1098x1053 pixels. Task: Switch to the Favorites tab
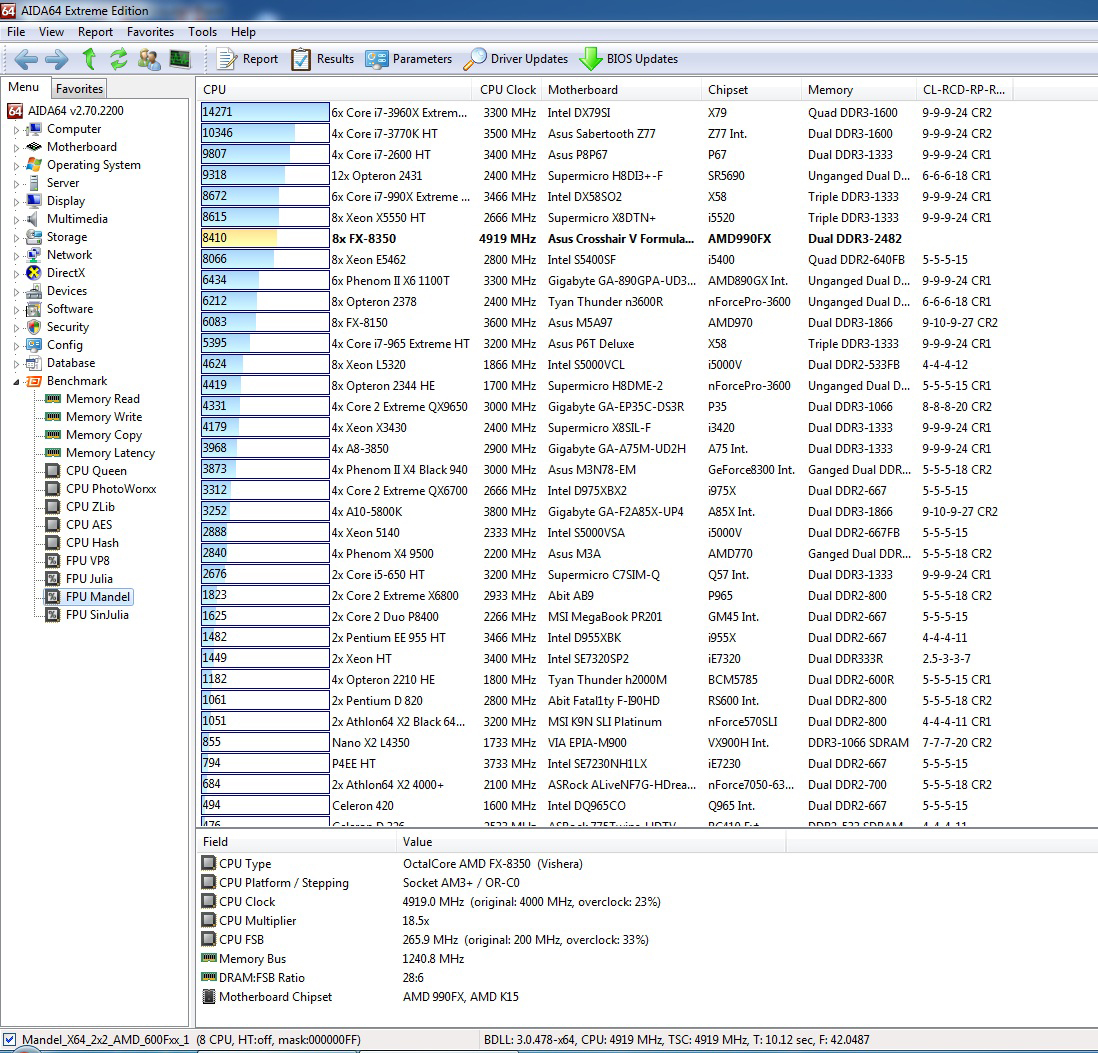click(x=79, y=89)
